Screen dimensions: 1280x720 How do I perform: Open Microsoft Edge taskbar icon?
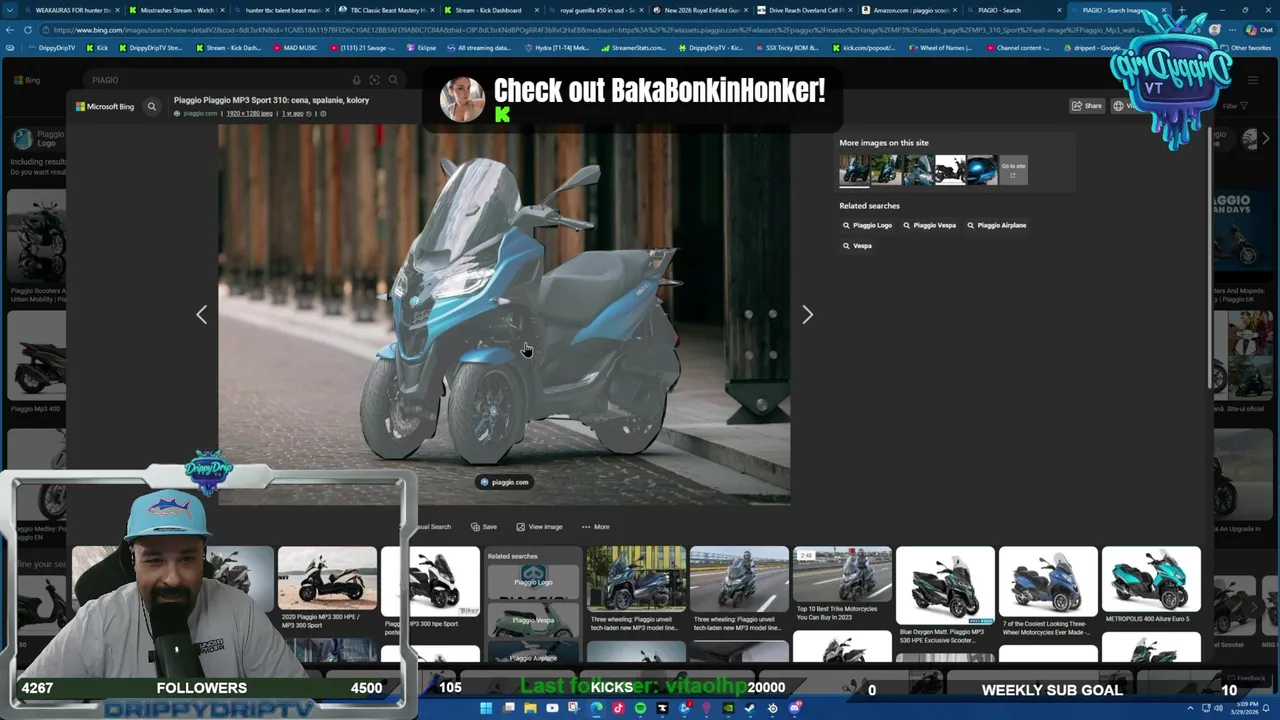596,708
